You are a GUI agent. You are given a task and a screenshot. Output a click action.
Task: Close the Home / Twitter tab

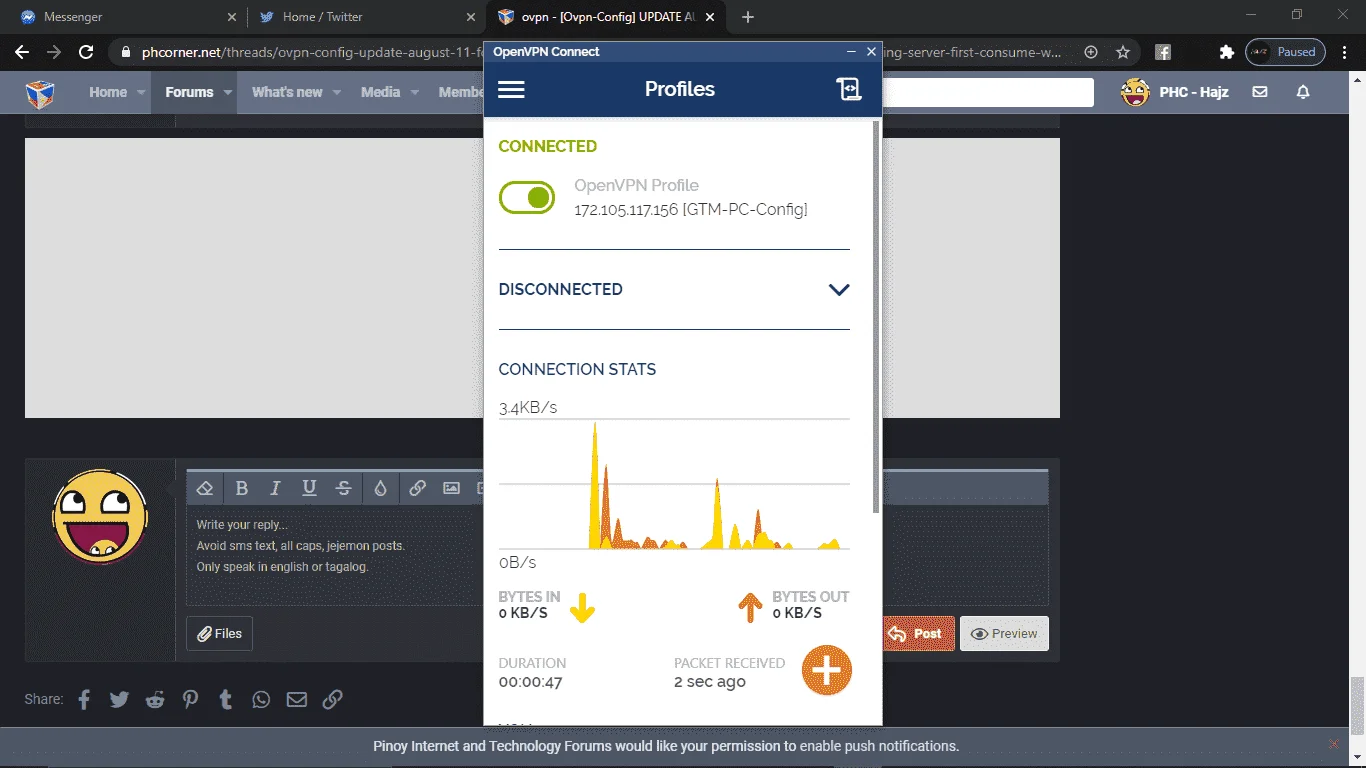pyautogui.click(x=469, y=17)
